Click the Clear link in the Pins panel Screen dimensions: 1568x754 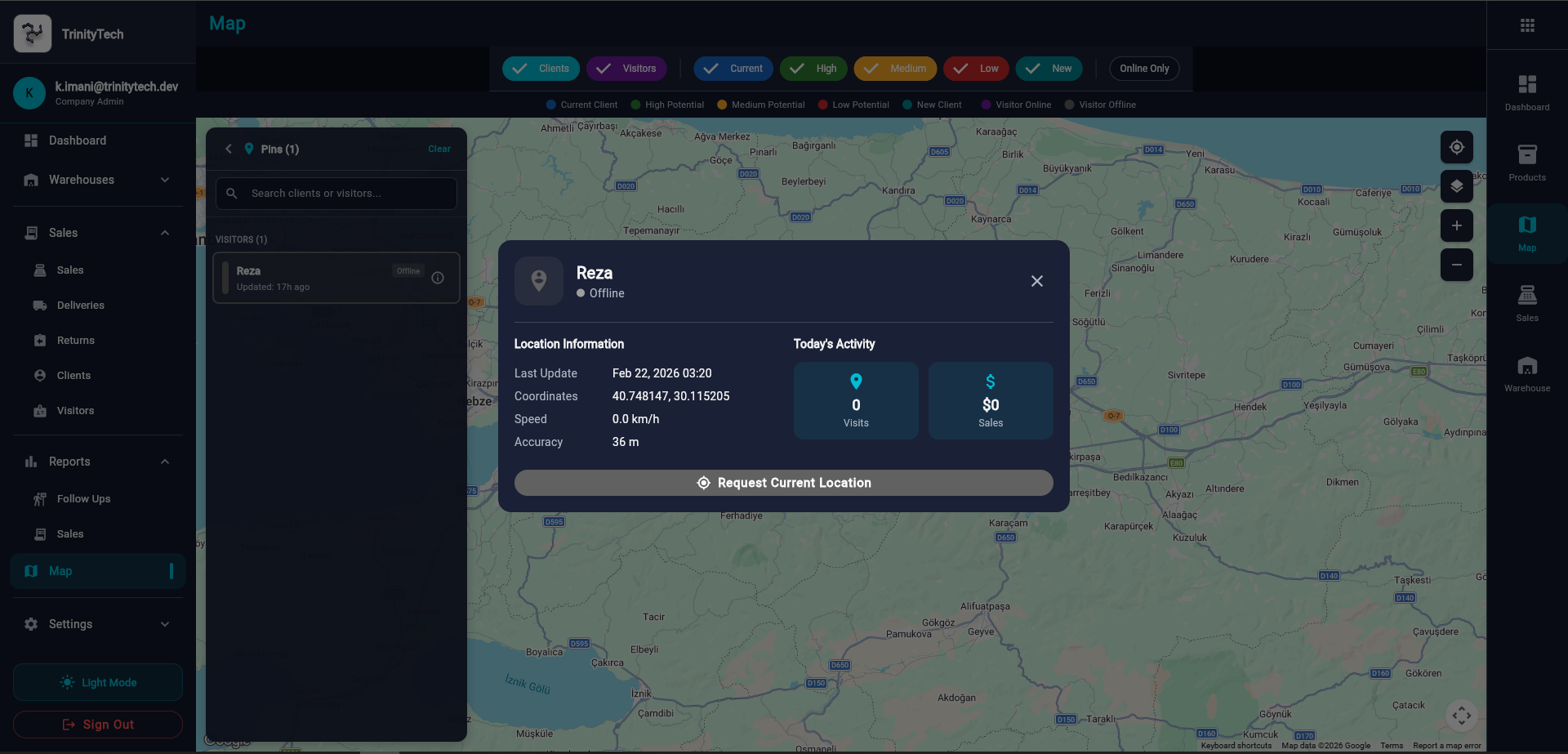coord(439,149)
